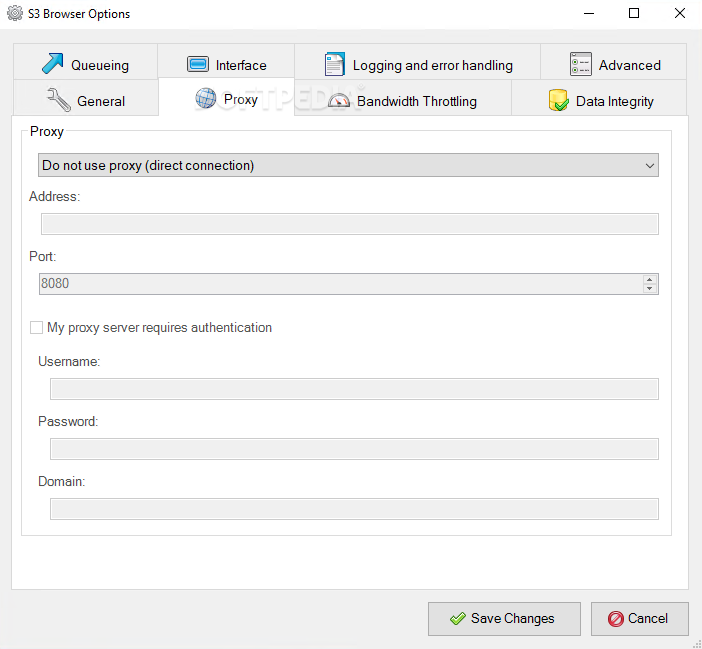Screen dimensions: 702x649
Task: Switch to the Interface tab
Action: click(226, 62)
